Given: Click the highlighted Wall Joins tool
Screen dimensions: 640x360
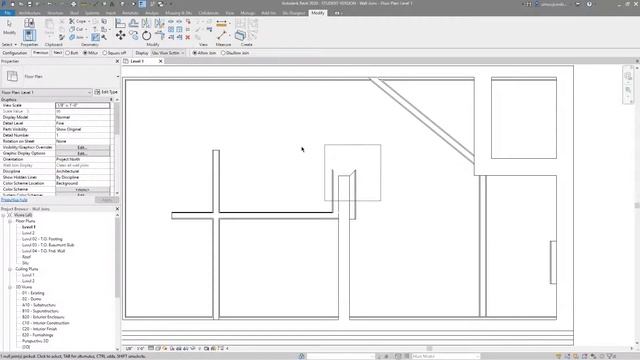Looking at the screenshot, I should tap(96, 37).
